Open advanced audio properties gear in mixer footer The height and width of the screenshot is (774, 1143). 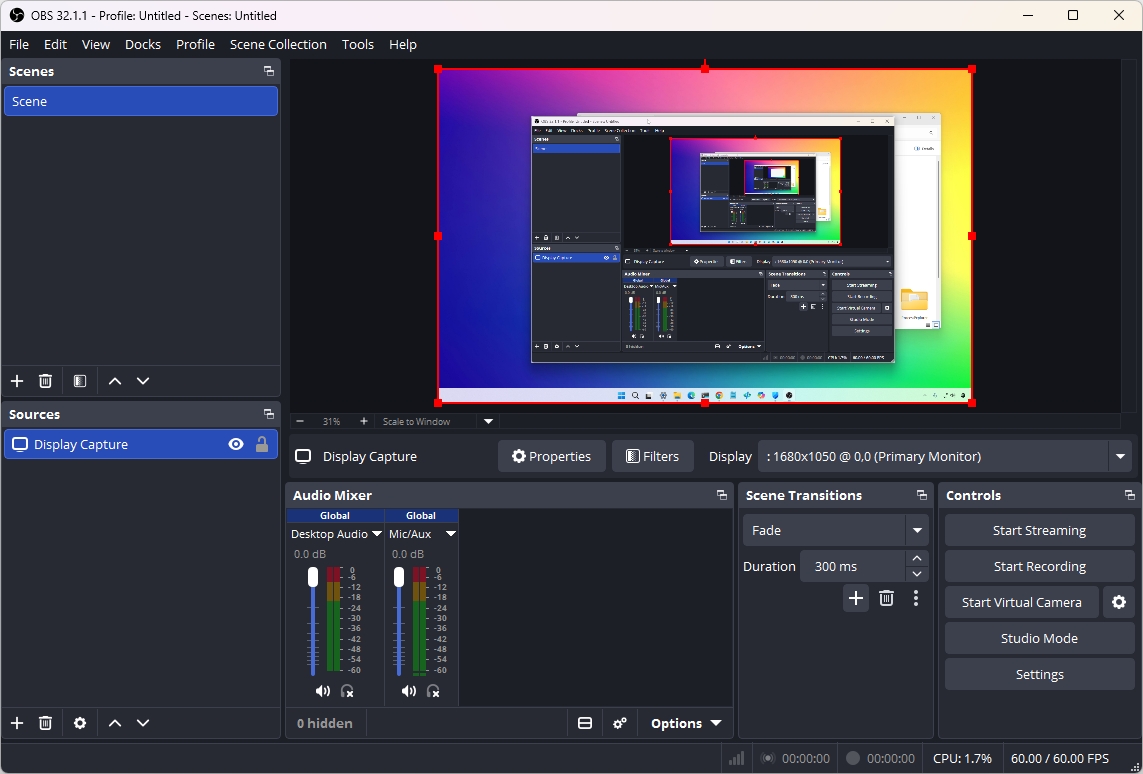620,723
